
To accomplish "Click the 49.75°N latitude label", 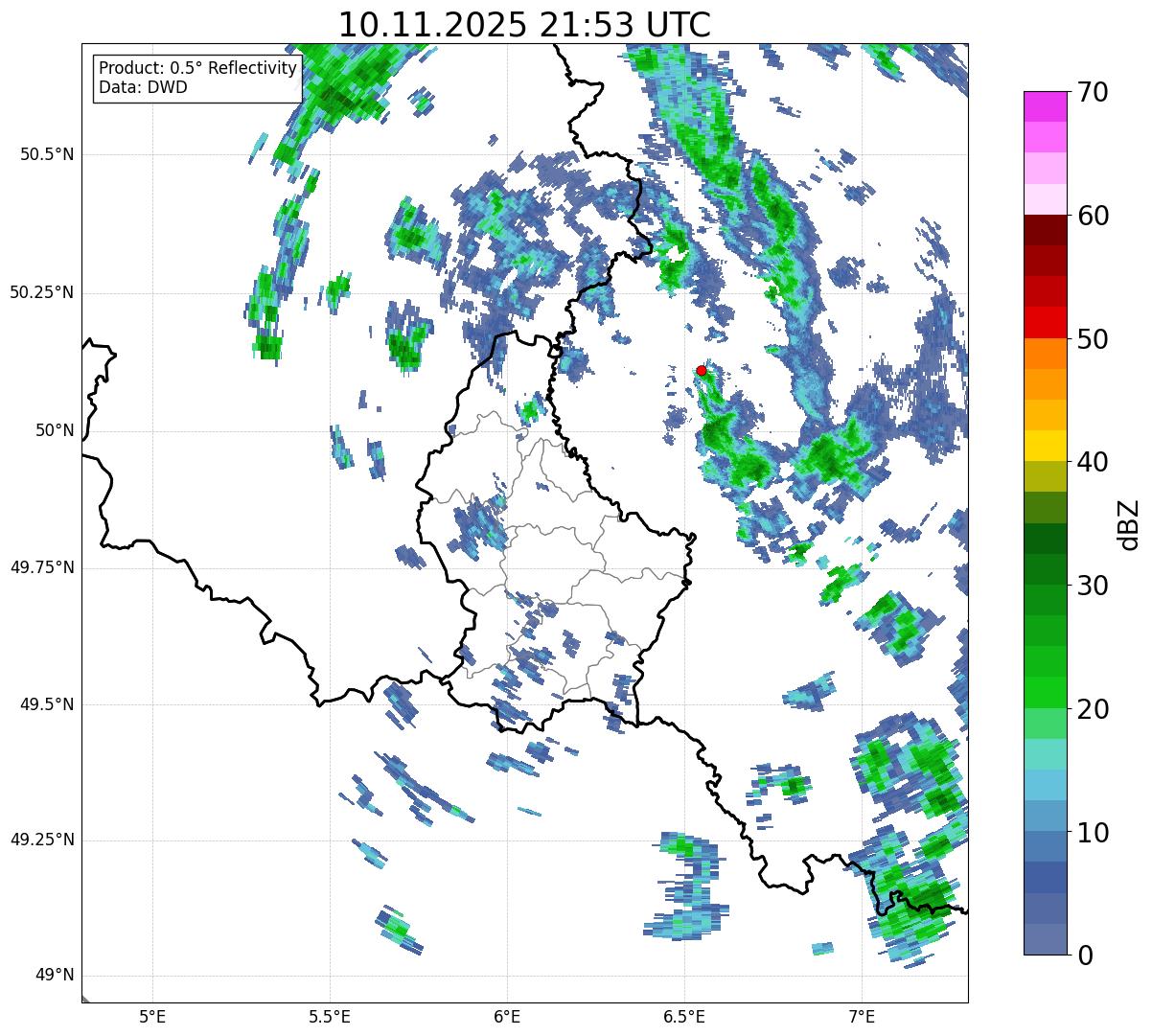I will click(41, 567).
